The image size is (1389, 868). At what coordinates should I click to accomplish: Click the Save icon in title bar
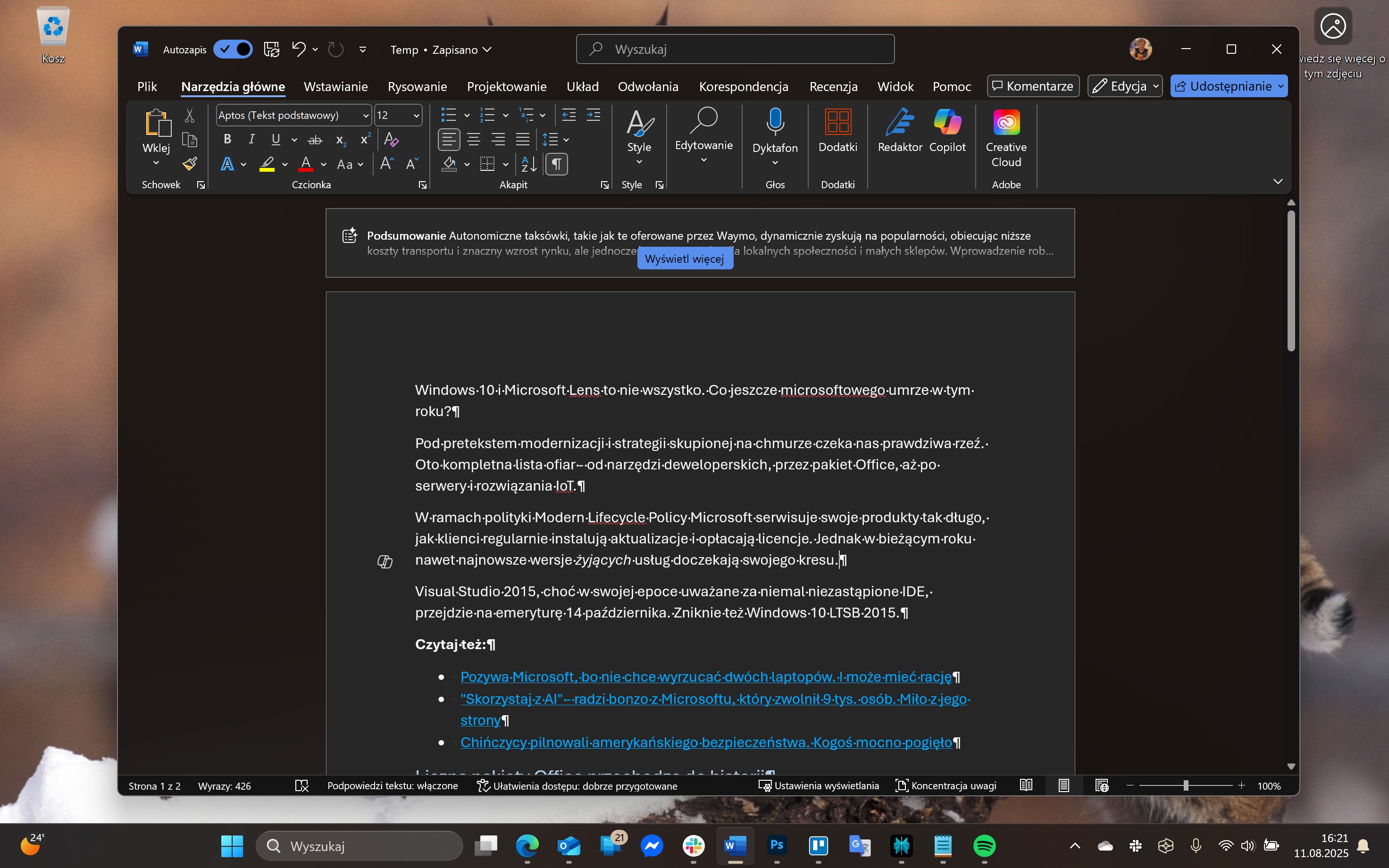(271, 50)
